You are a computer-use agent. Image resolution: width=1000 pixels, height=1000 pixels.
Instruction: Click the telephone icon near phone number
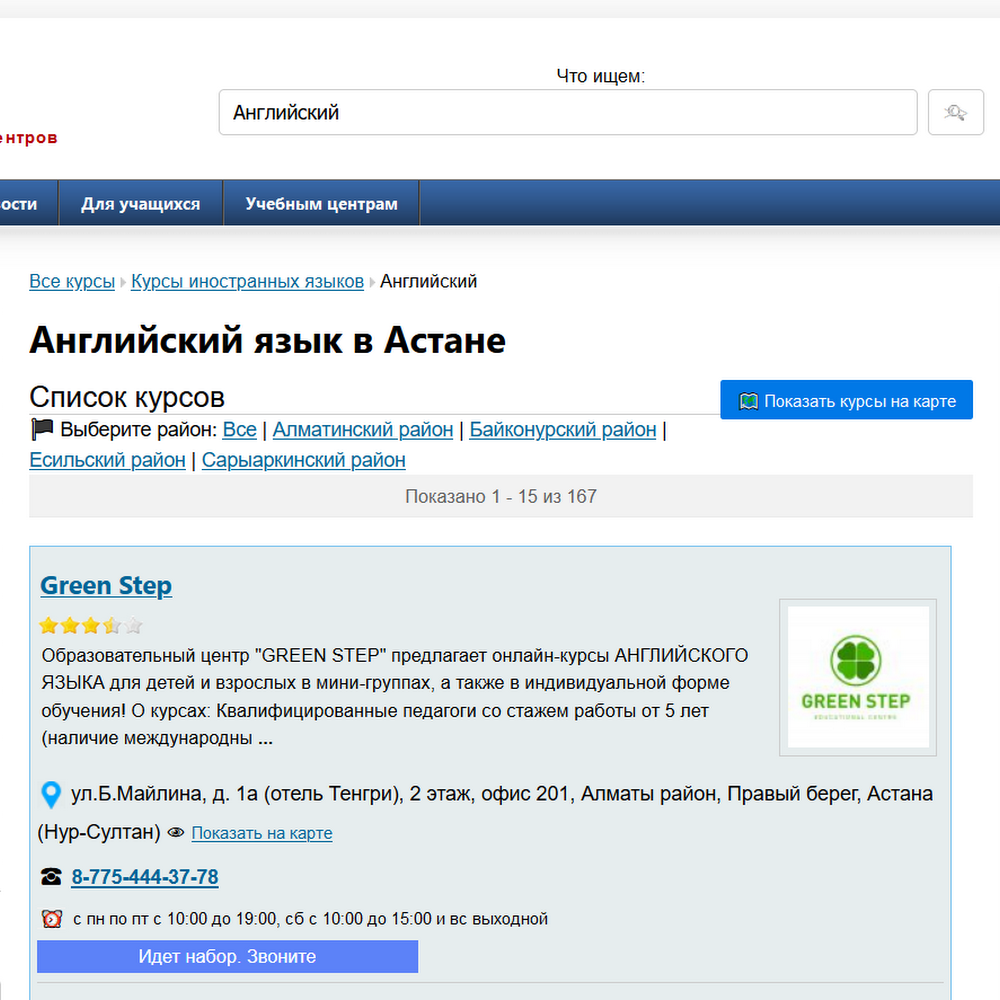pos(51,877)
